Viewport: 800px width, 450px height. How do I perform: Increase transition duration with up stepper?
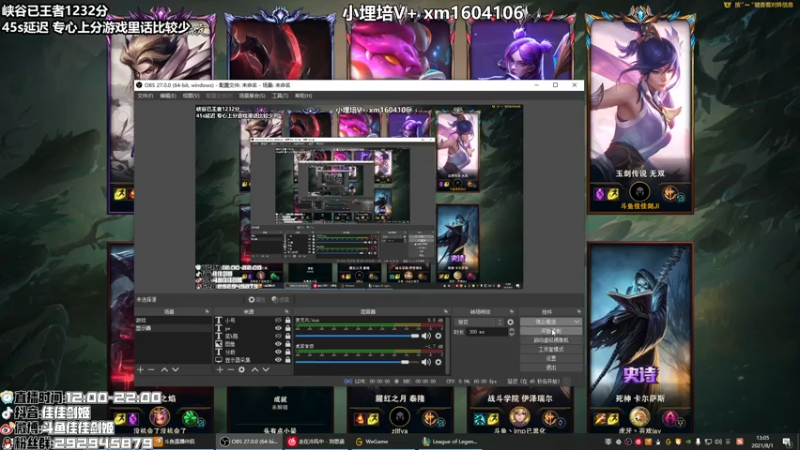tap(511, 330)
